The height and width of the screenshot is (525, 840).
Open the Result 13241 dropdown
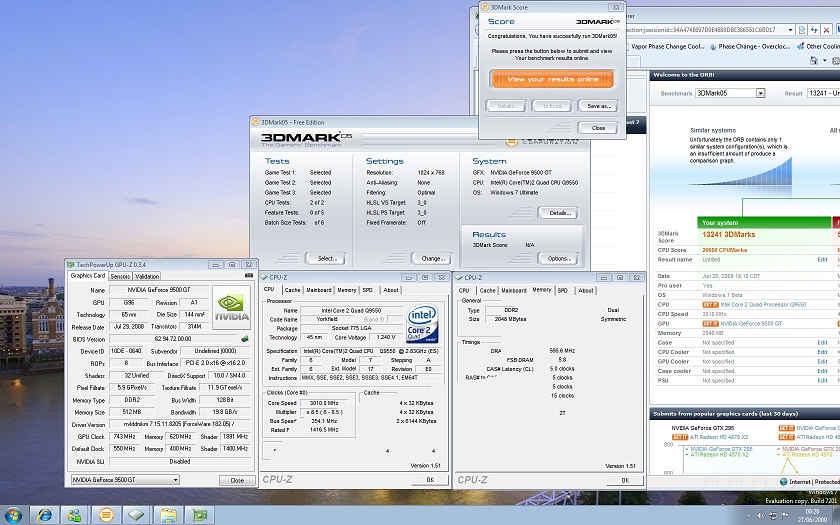pyautogui.click(x=824, y=93)
